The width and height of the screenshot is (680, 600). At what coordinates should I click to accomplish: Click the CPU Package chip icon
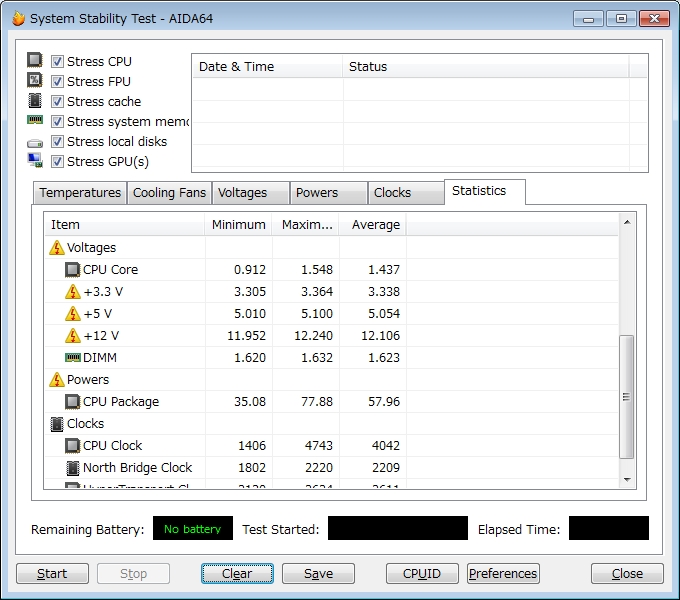(x=72, y=402)
